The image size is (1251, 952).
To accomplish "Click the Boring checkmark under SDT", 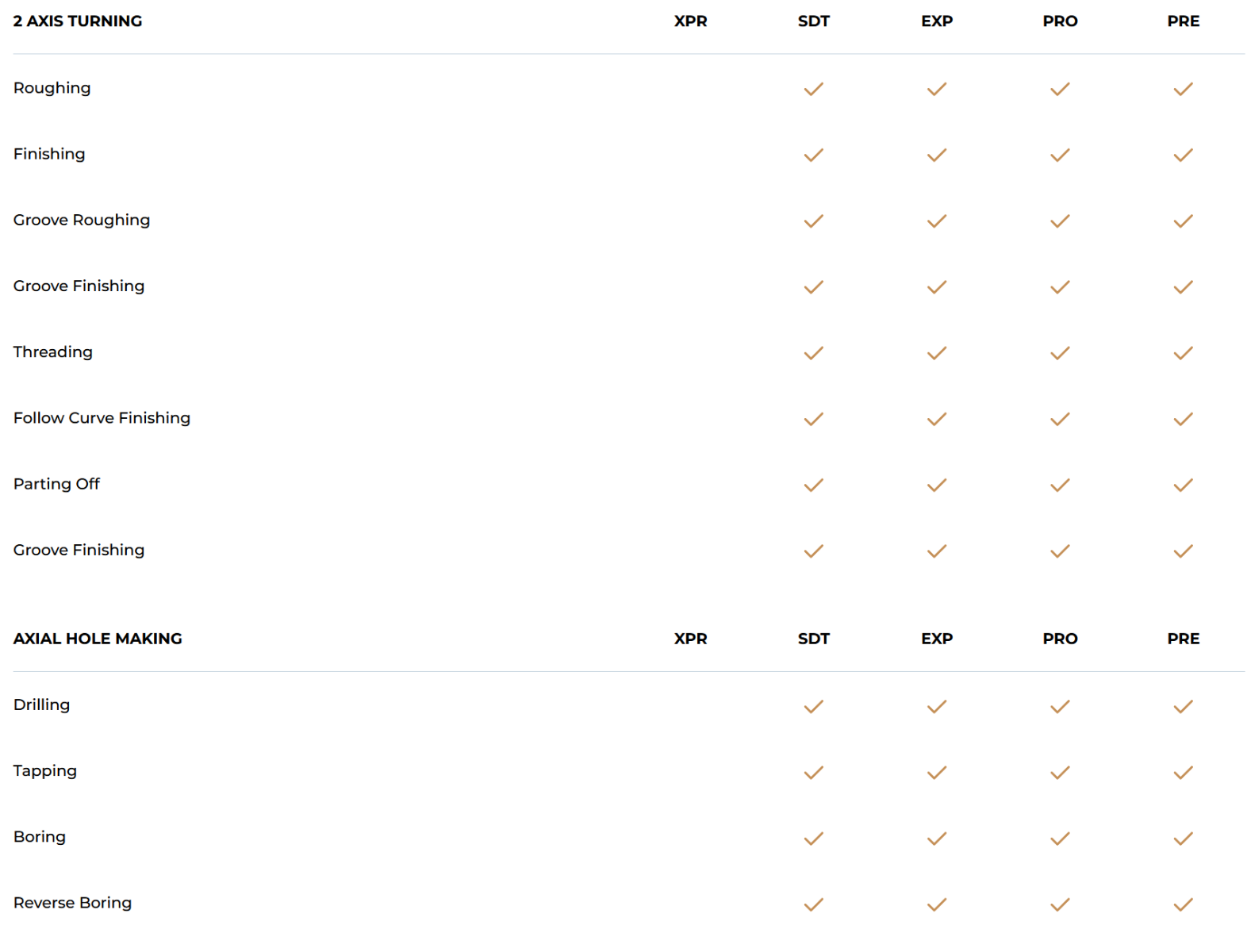I will 813,838.
